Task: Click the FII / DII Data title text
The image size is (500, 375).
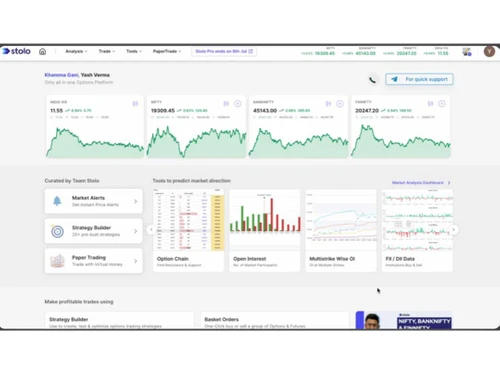Action: click(400, 259)
